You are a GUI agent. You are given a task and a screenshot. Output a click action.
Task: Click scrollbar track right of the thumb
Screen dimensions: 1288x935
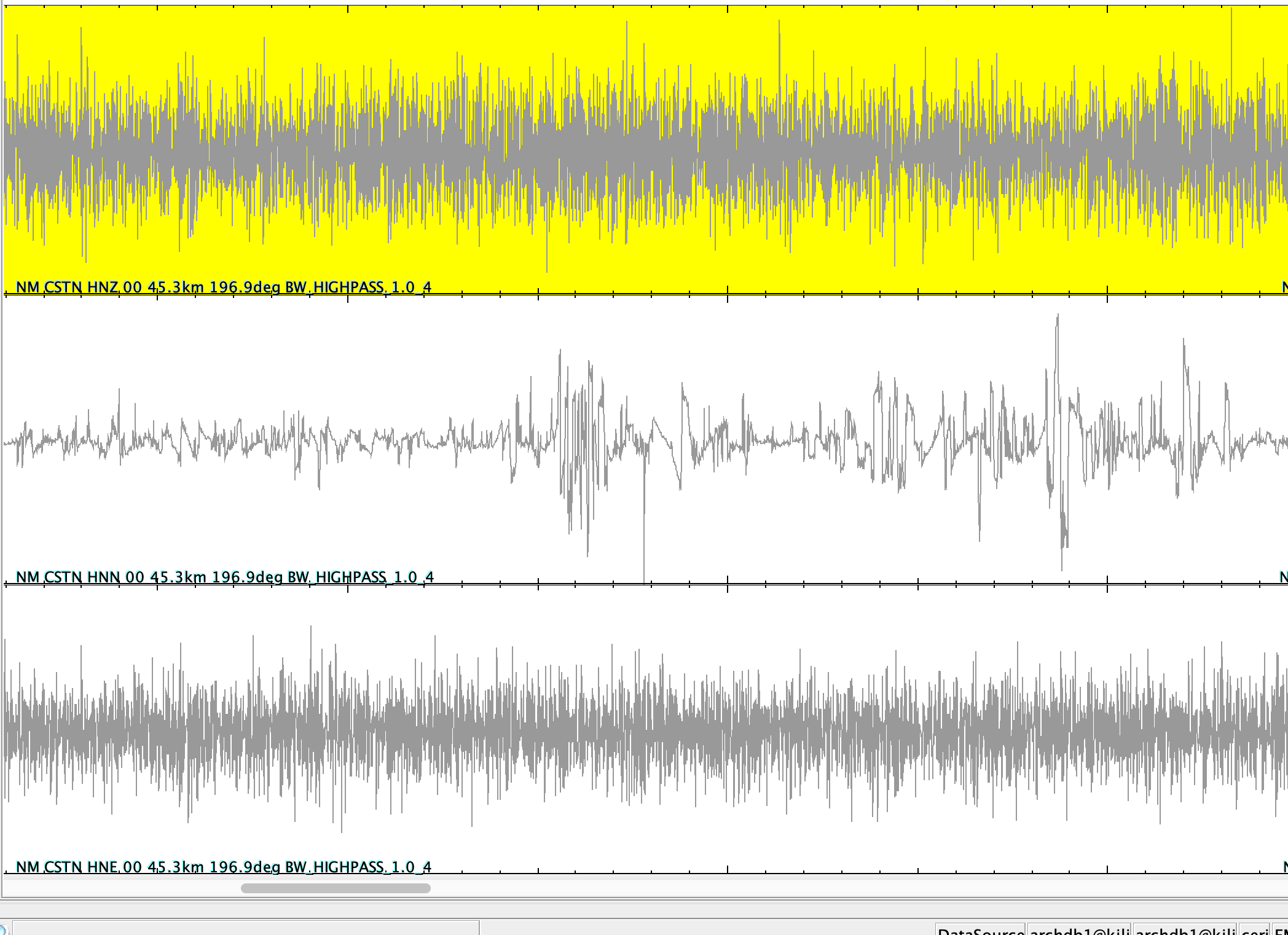click(x=860, y=888)
